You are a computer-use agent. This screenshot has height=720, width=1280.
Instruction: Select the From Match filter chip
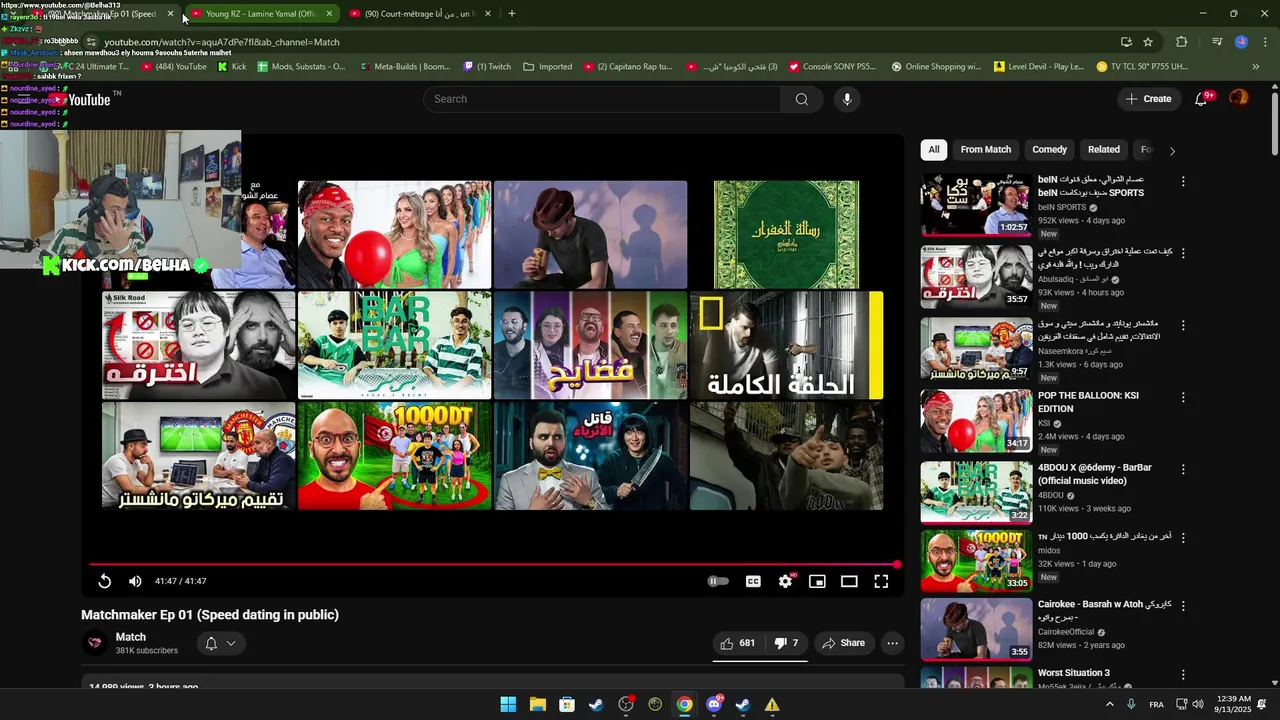tap(986, 149)
